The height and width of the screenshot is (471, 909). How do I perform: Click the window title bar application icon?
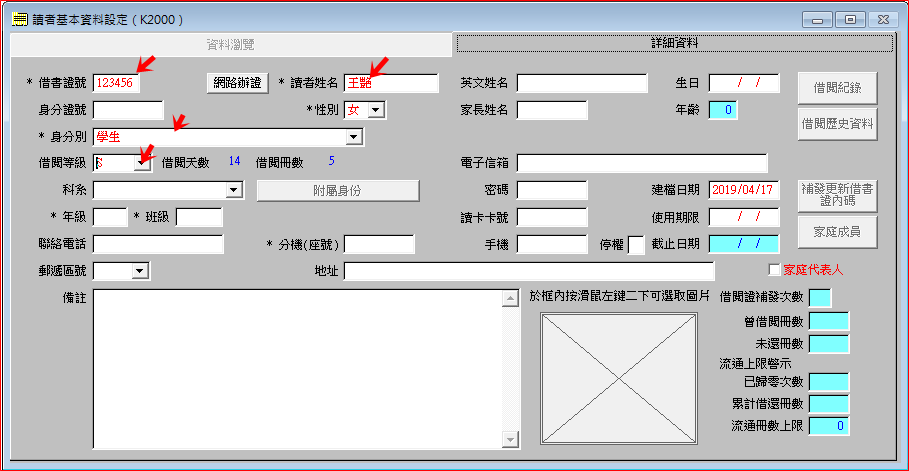pos(20,20)
